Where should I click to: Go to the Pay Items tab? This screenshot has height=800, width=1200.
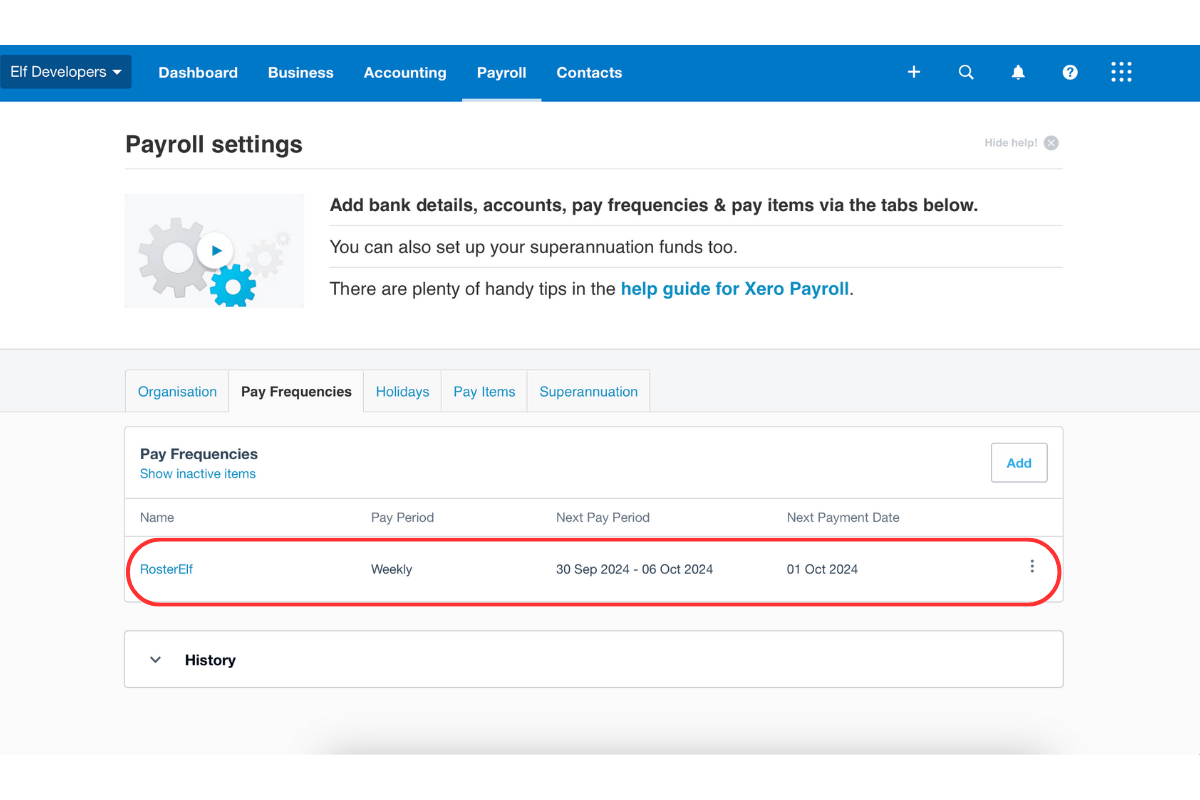click(x=483, y=391)
